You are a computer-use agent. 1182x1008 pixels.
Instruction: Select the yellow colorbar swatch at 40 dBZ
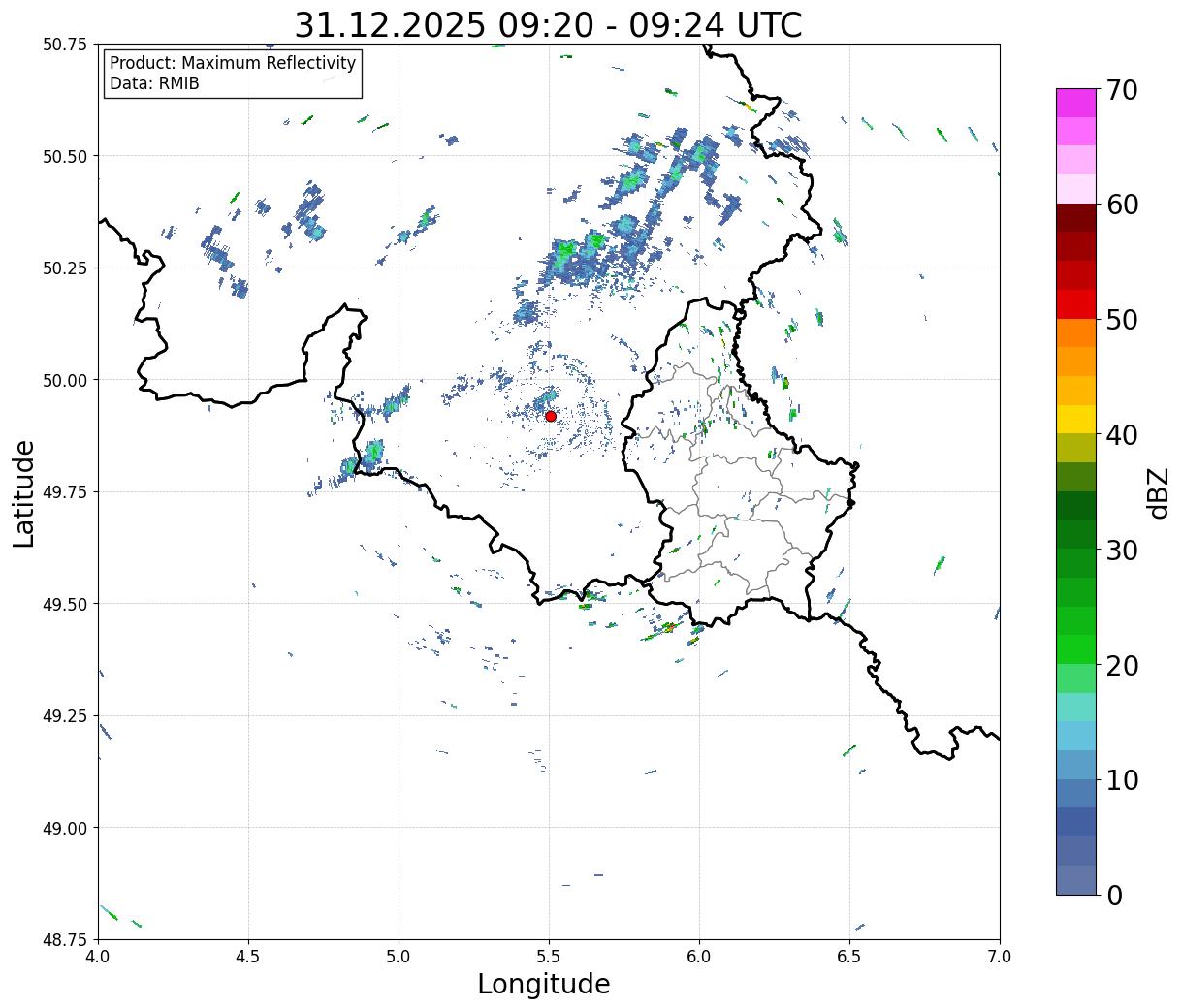pyautogui.click(x=1075, y=419)
